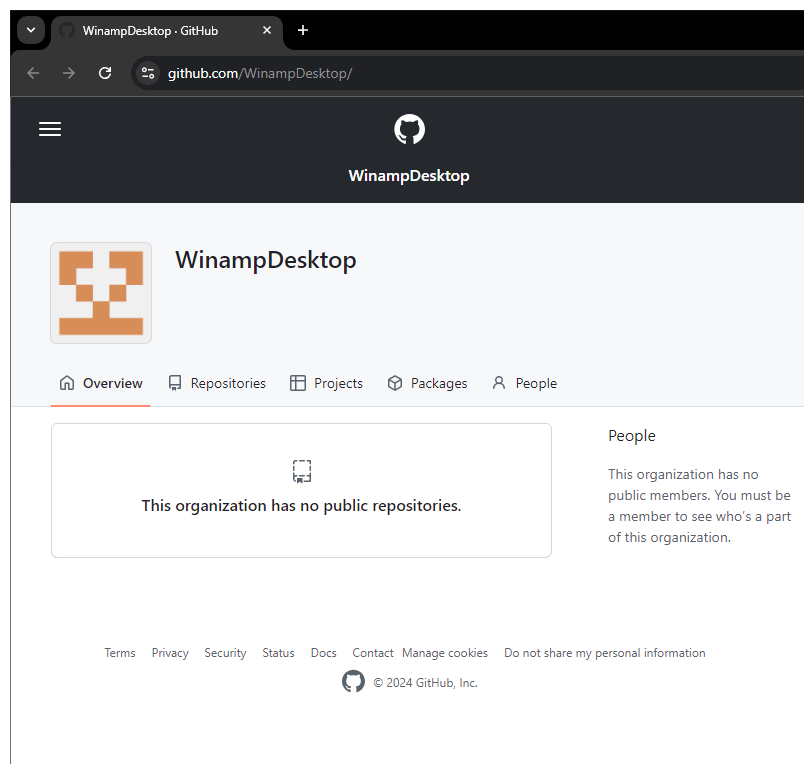Open the Repositories tab book icon

pyautogui.click(x=174, y=382)
